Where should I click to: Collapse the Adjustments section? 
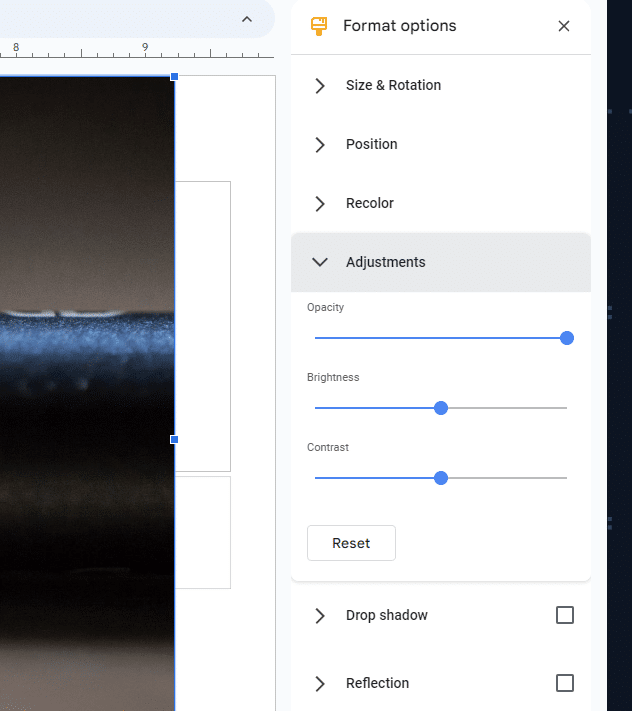pyautogui.click(x=441, y=262)
